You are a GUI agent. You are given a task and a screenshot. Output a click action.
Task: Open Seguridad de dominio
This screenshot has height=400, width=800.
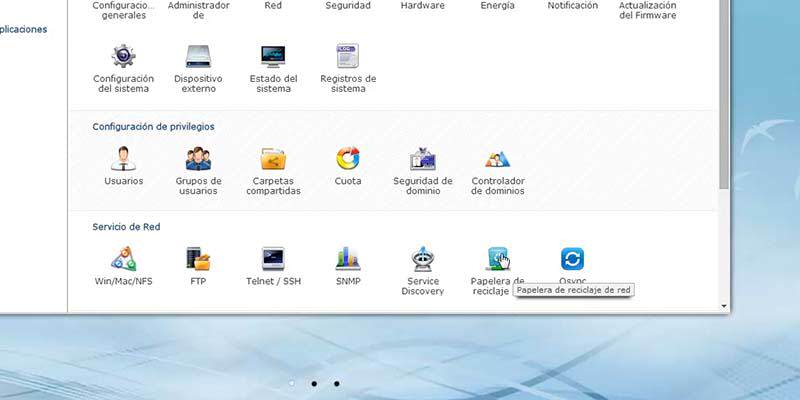click(x=422, y=159)
